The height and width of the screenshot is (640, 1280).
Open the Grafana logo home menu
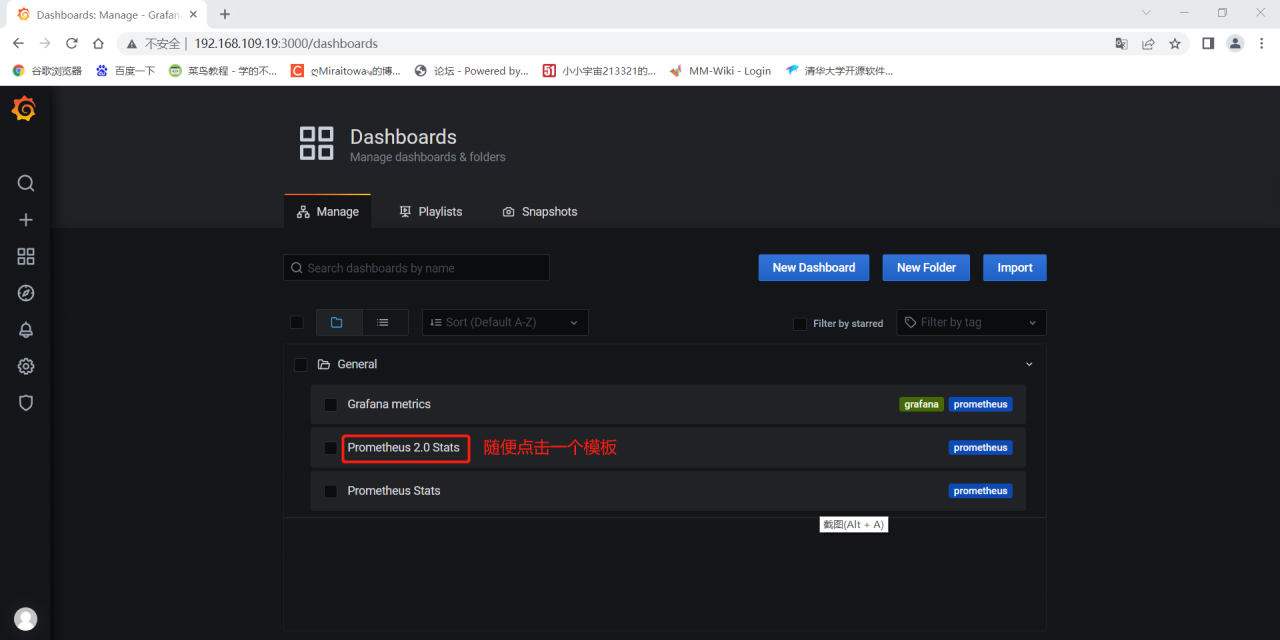coord(24,109)
